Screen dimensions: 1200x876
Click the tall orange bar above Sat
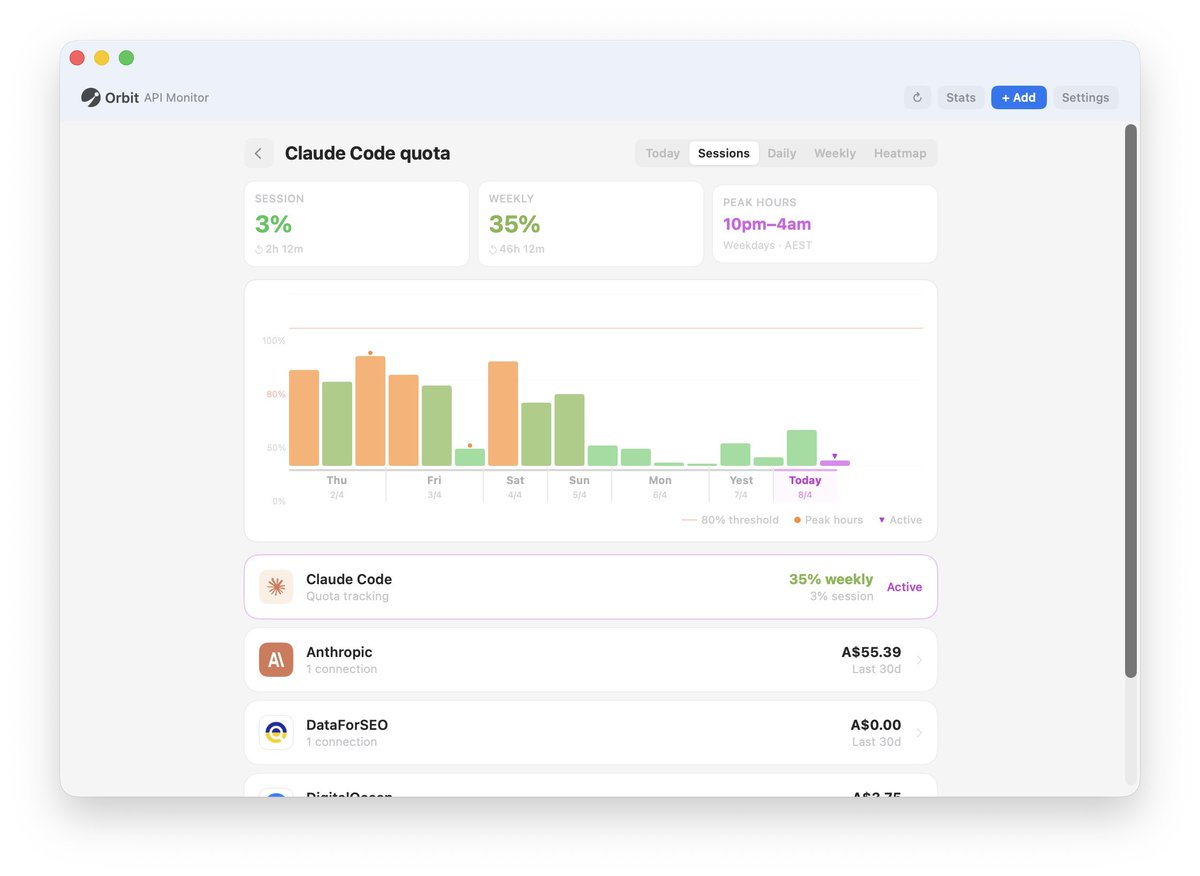pyautogui.click(x=503, y=414)
